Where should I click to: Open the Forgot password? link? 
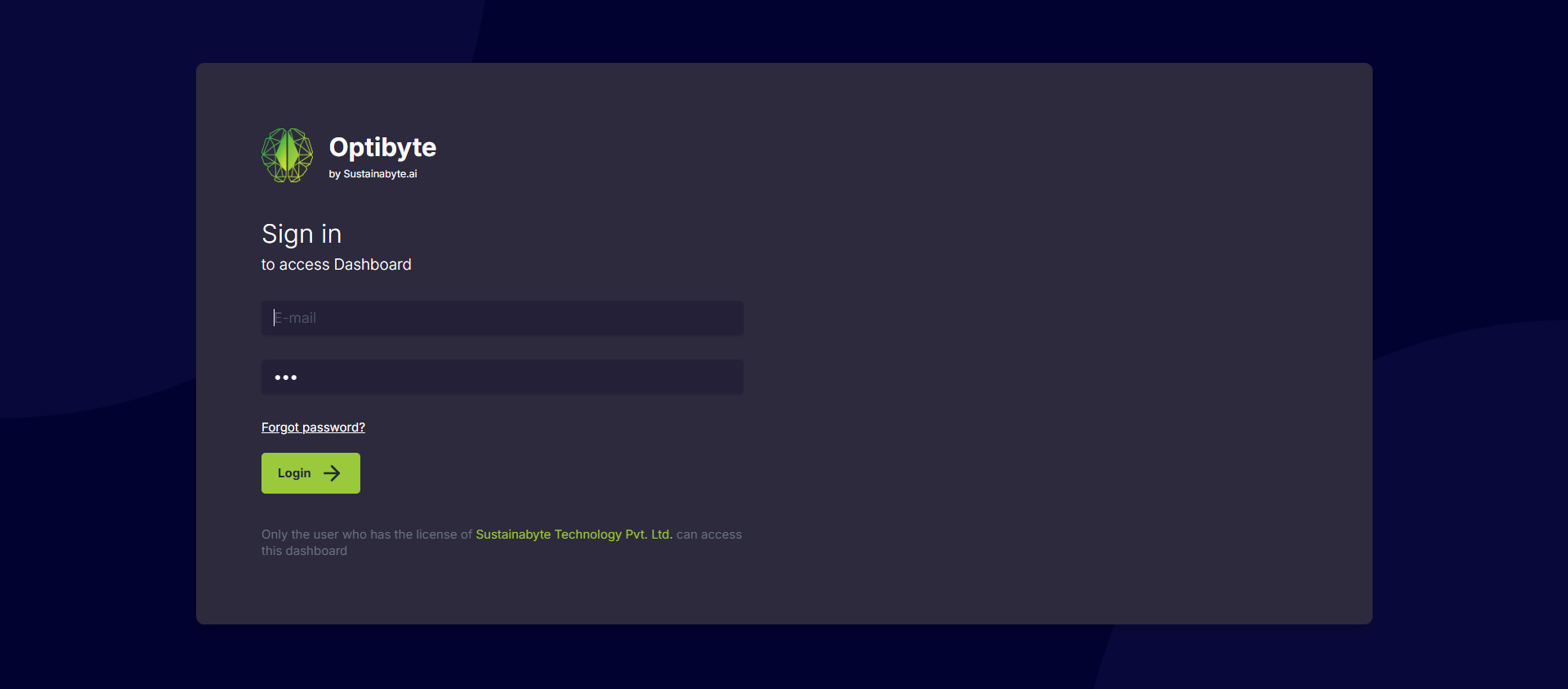(x=313, y=427)
